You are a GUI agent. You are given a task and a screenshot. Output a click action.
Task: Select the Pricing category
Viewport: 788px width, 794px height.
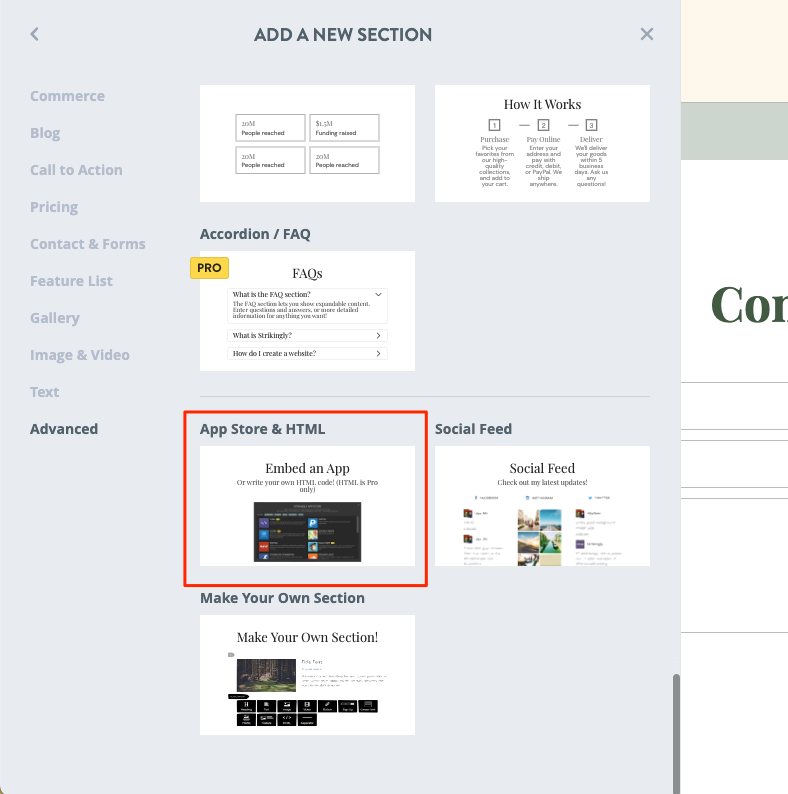(54, 207)
